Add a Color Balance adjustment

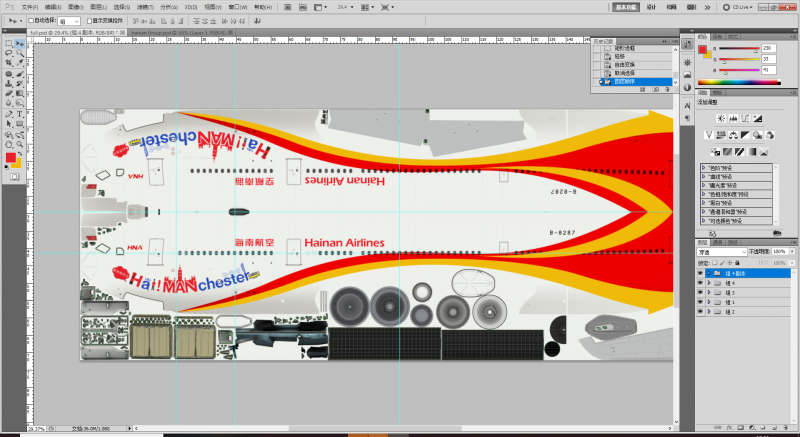pos(733,135)
